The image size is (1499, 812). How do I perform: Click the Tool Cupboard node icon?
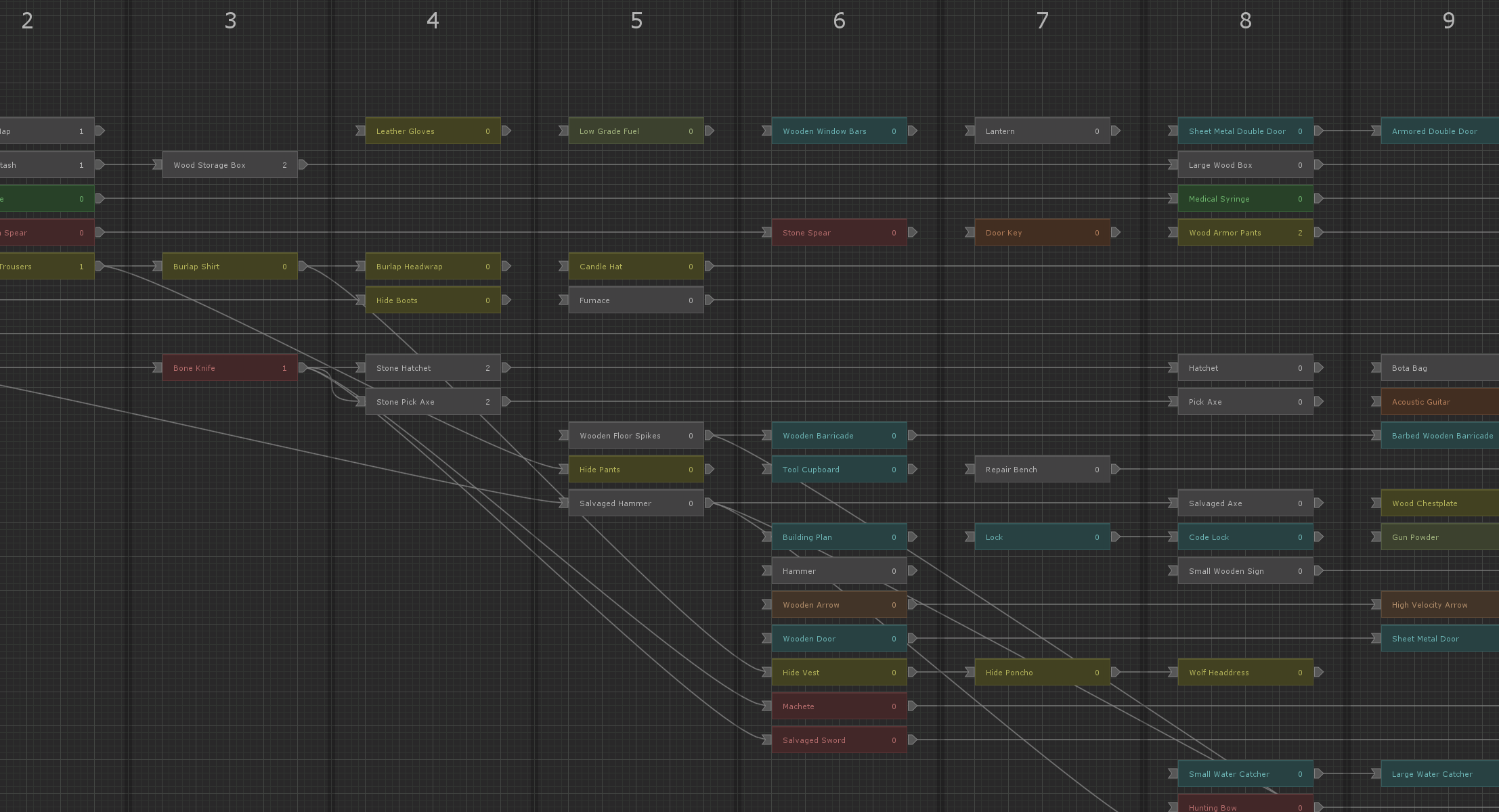pos(767,469)
